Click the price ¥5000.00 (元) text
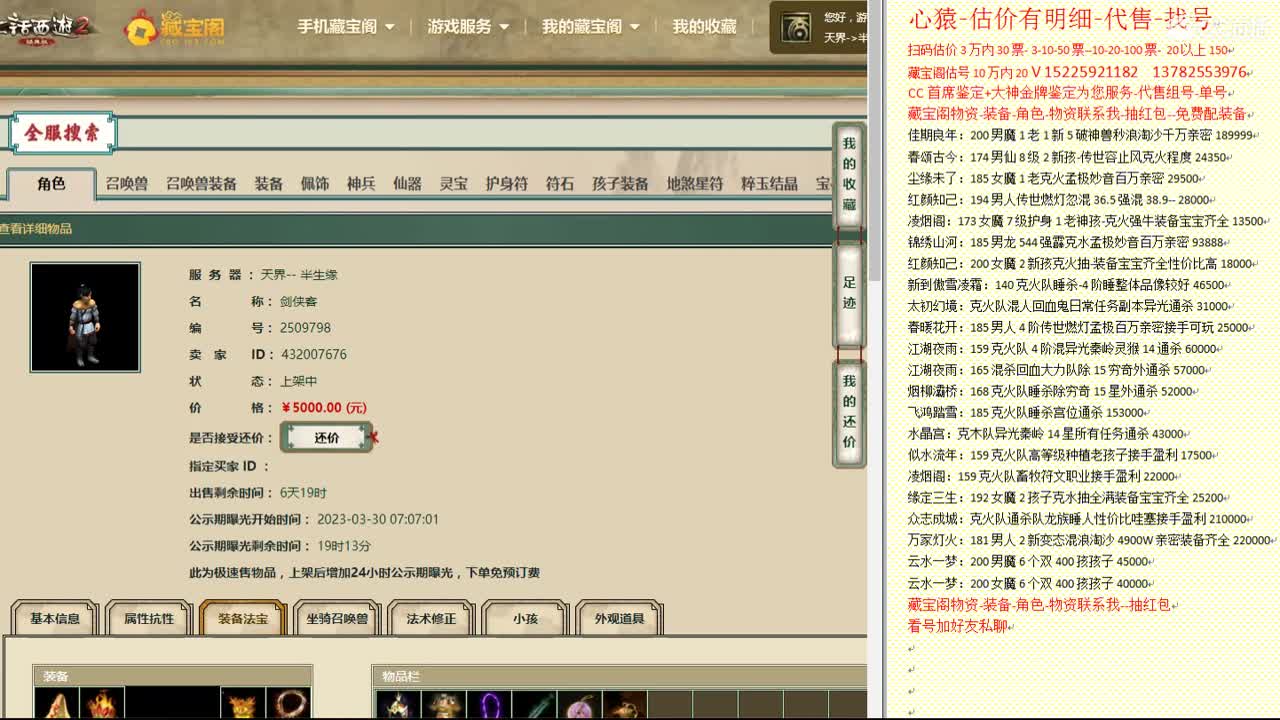This screenshot has height=720, width=1280. [x=324, y=408]
